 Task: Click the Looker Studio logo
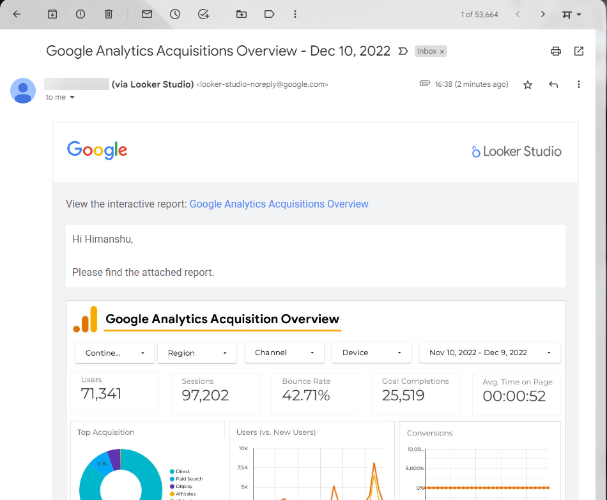tap(516, 151)
